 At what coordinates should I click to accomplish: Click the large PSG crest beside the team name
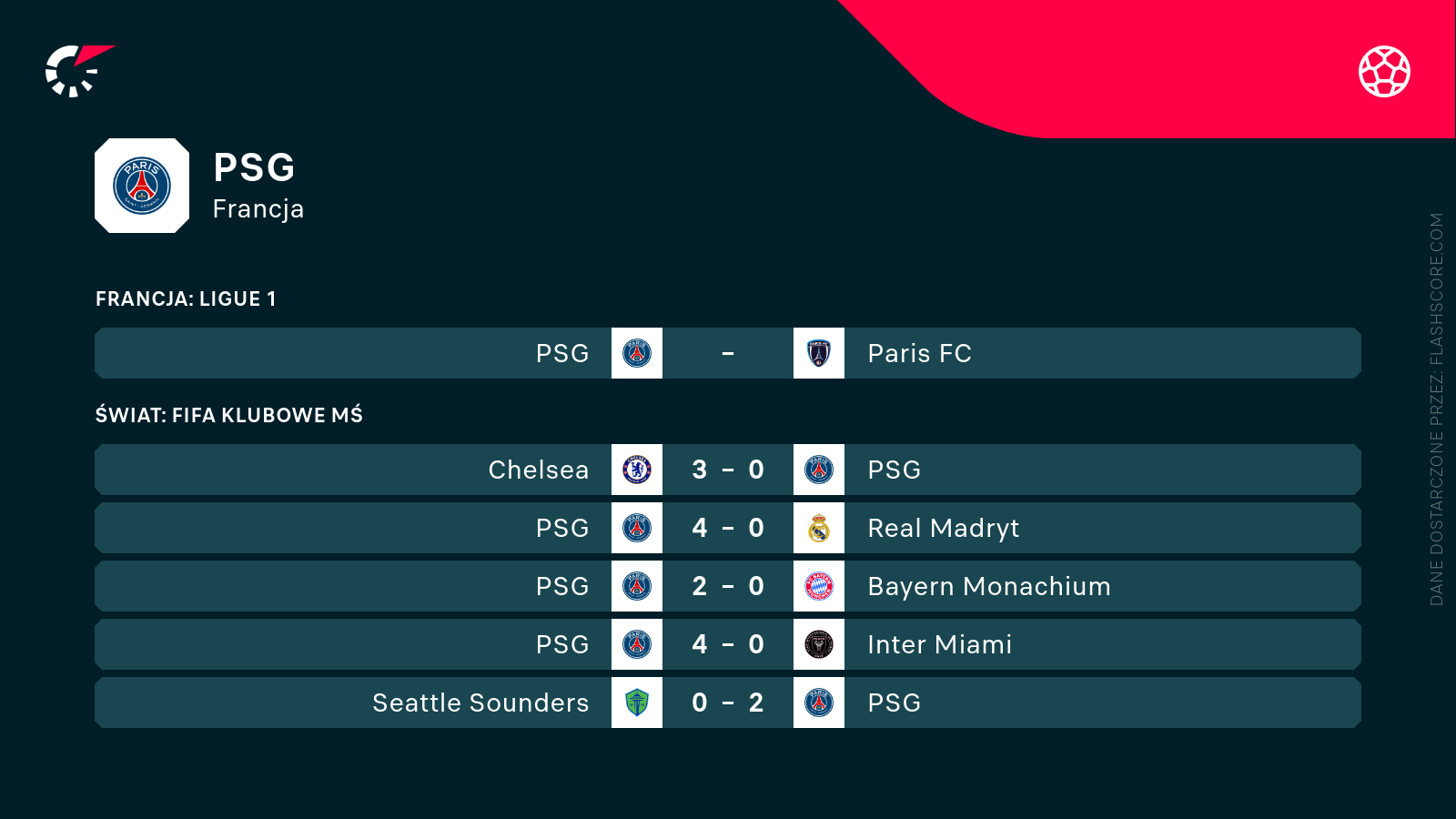pos(142,186)
